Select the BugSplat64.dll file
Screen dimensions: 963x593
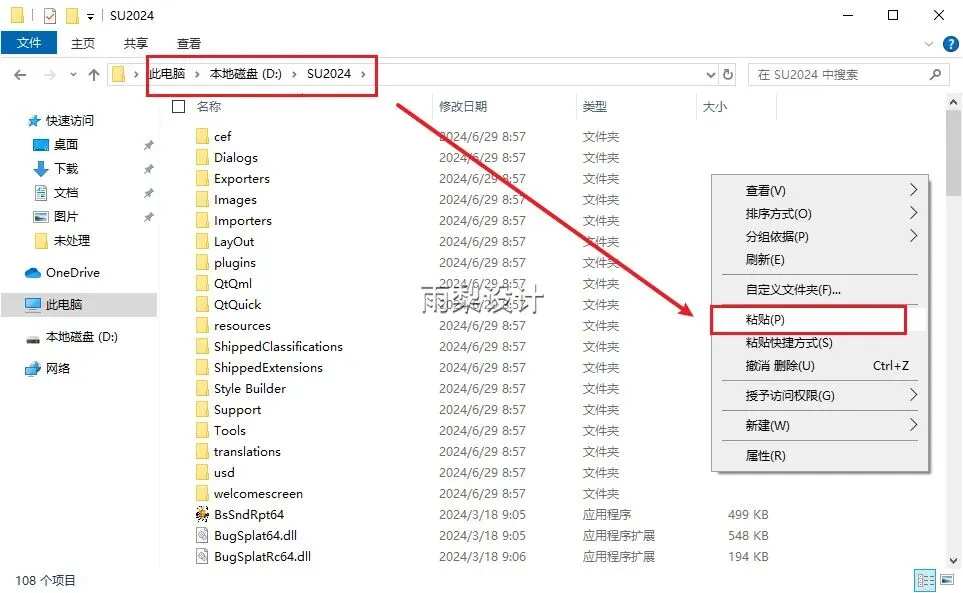[x=255, y=536]
